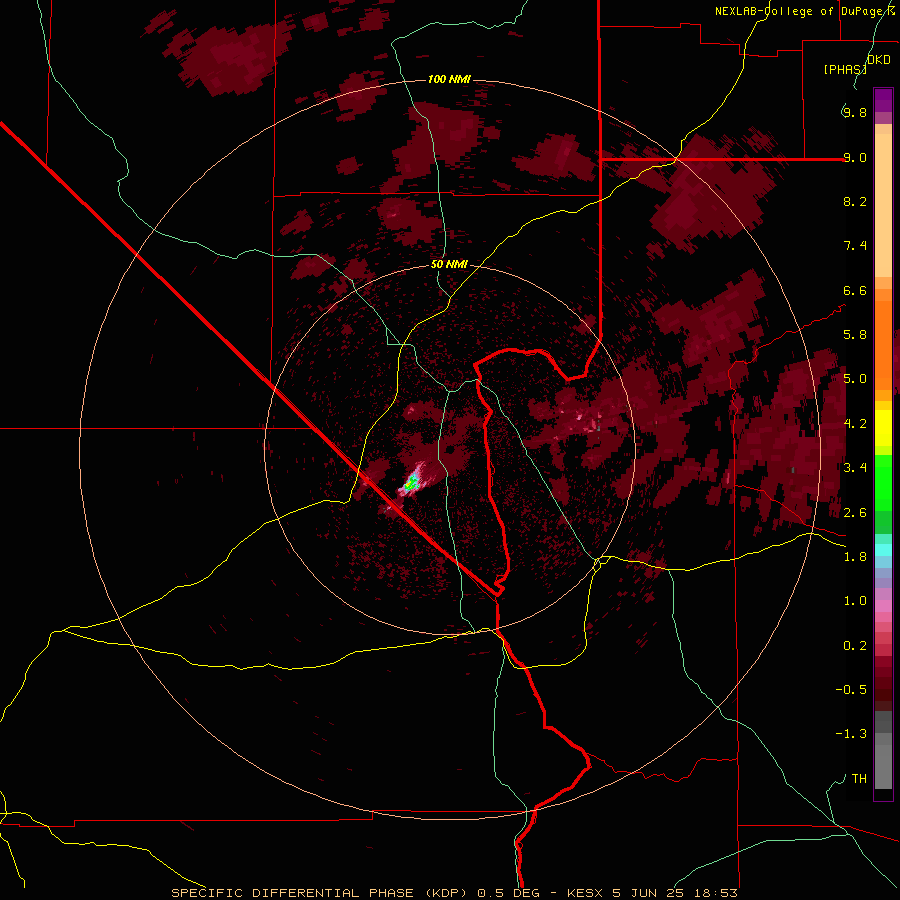Click the 9.8 value on the color scale
Screen dimensions: 900x900
coord(855,112)
